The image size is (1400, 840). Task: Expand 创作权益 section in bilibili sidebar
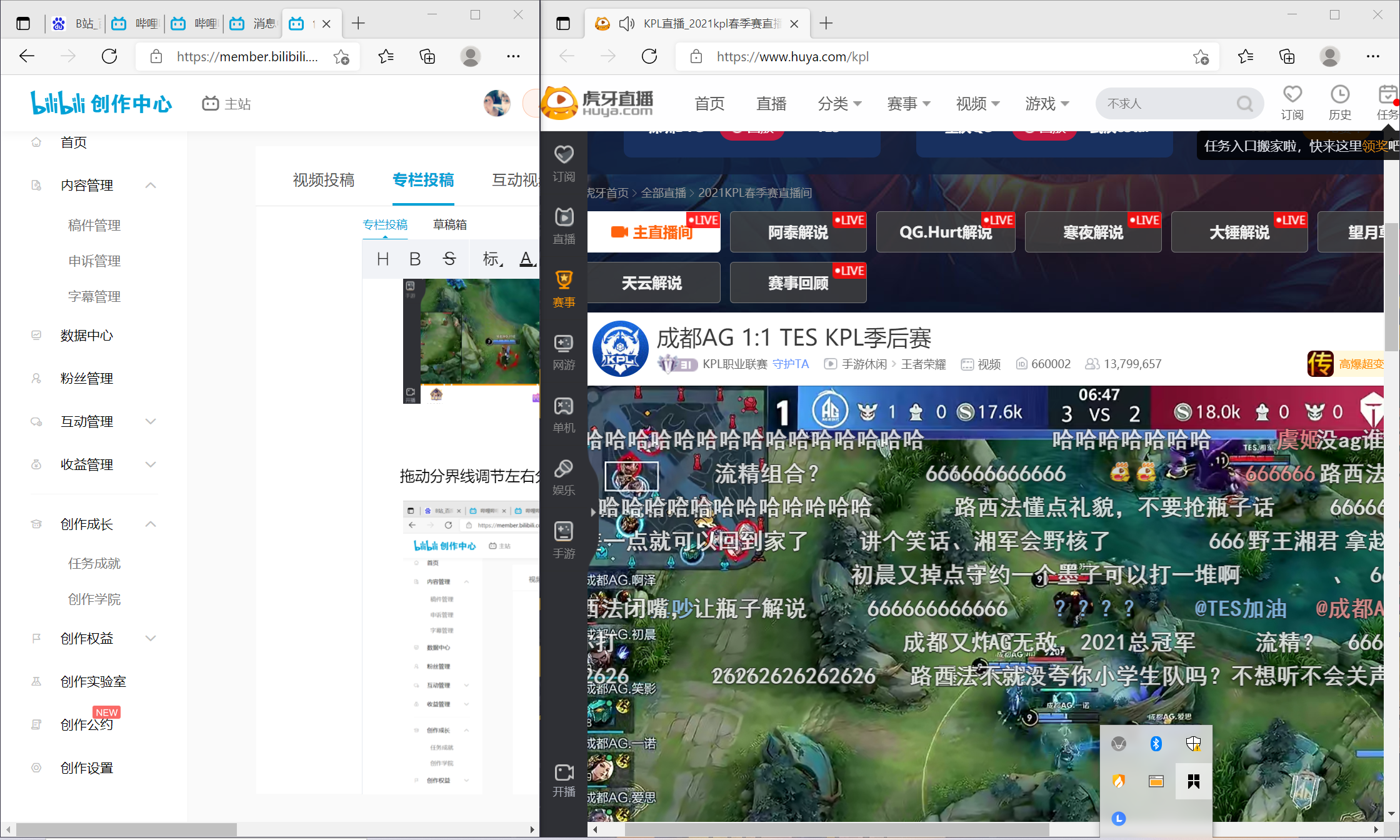pos(151,638)
